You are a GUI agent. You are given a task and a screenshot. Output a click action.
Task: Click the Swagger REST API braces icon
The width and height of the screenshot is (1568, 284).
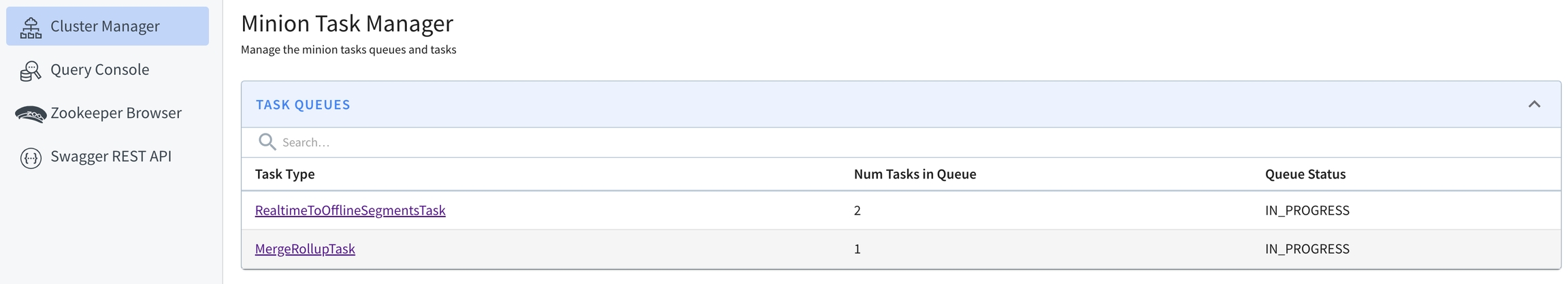click(31, 157)
